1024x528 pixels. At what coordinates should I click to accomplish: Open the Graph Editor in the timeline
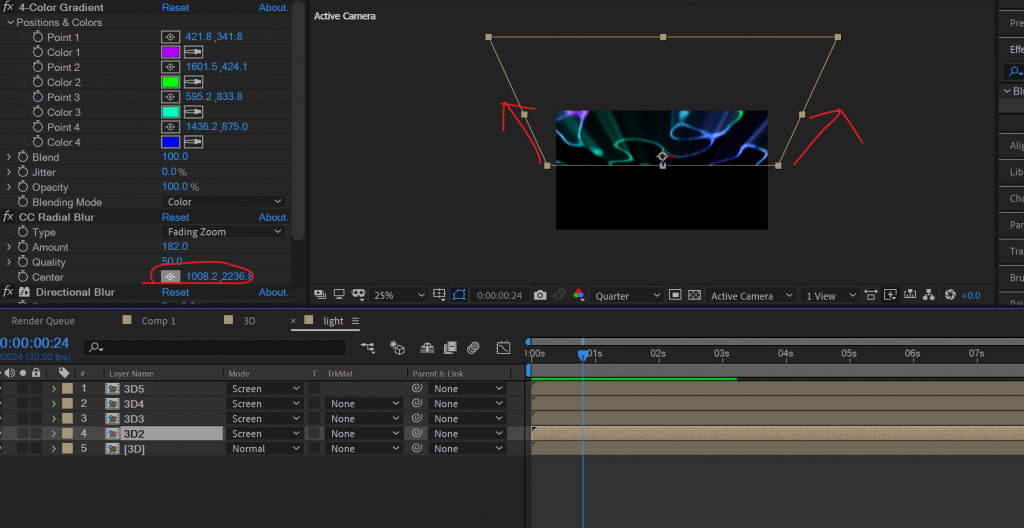(503, 348)
